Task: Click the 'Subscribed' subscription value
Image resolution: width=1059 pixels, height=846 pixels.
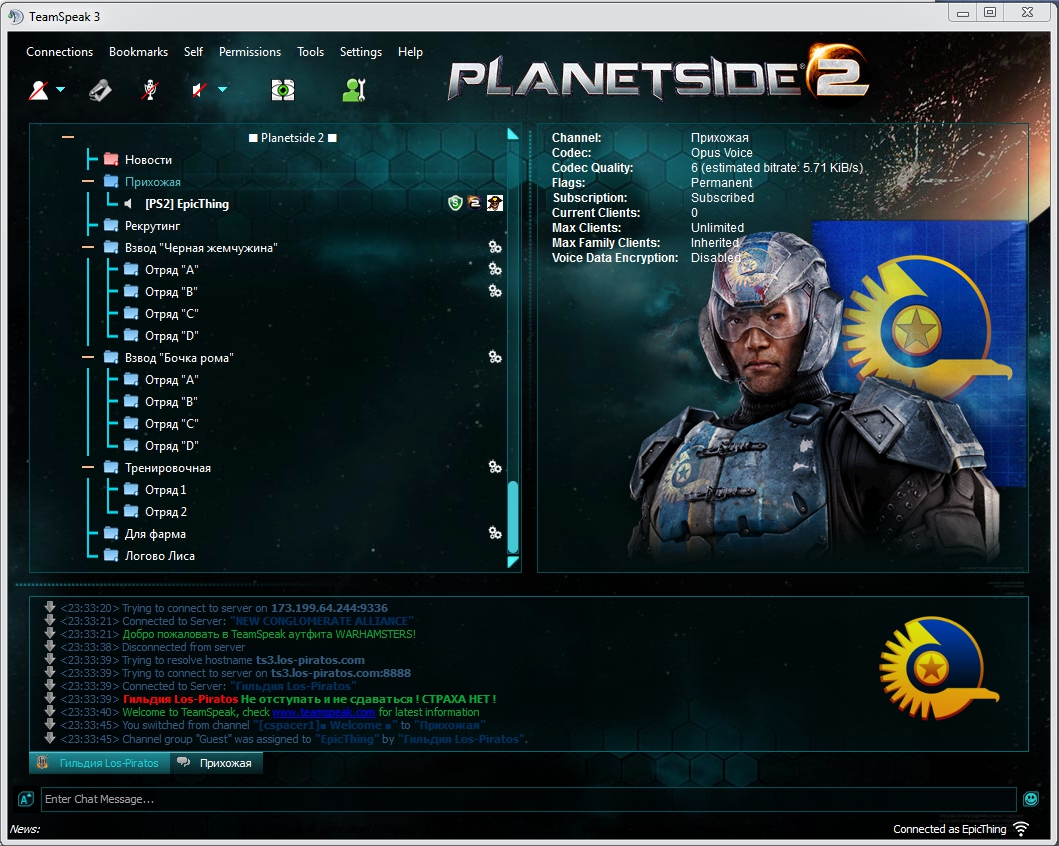Action: pos(722,198)
